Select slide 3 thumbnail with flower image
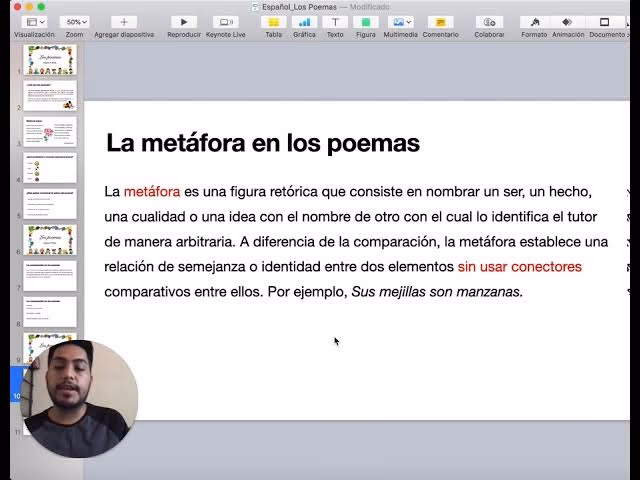640x480 pixels. coord(50,131)
